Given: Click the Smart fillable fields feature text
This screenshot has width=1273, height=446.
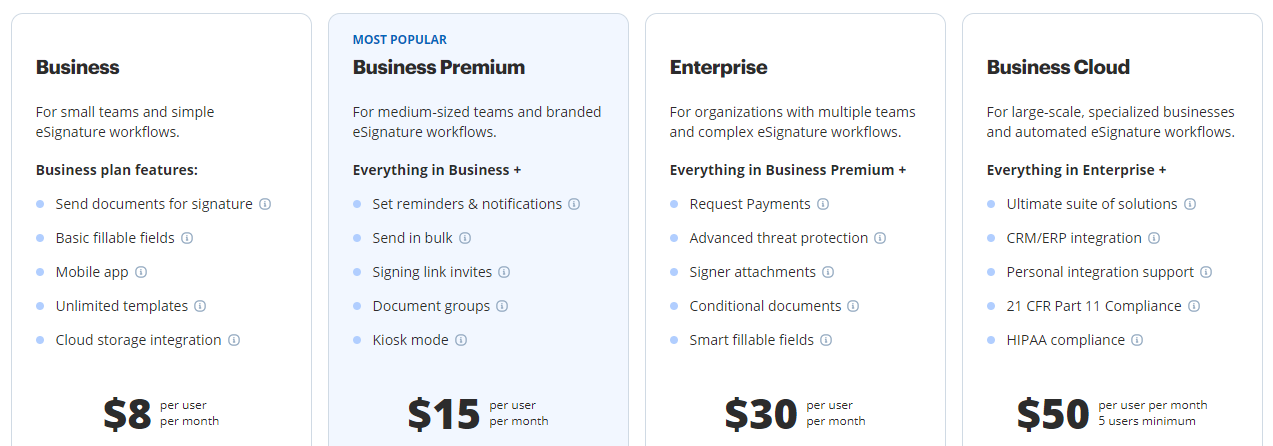Looking at the screenshot, I should [751, 340].
